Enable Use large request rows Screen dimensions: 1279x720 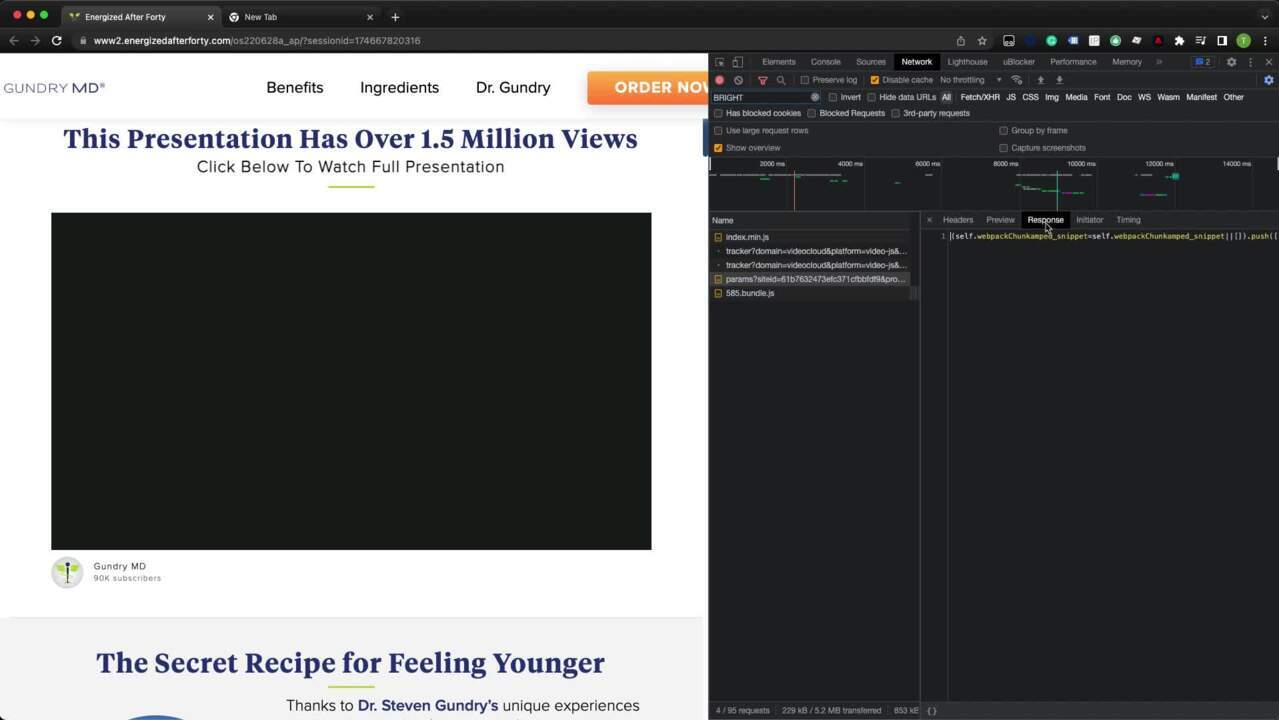pos(718,131)
